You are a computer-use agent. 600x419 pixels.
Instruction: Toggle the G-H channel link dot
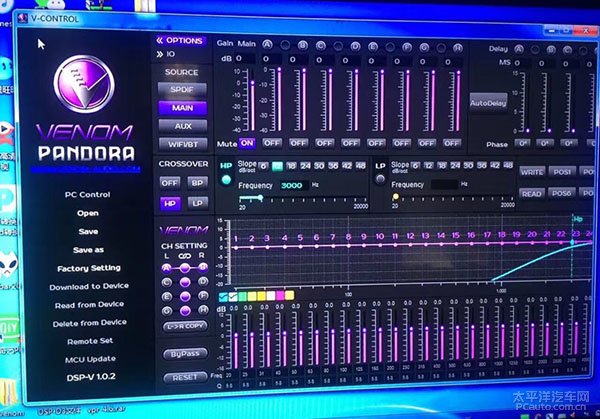(185, 311)
